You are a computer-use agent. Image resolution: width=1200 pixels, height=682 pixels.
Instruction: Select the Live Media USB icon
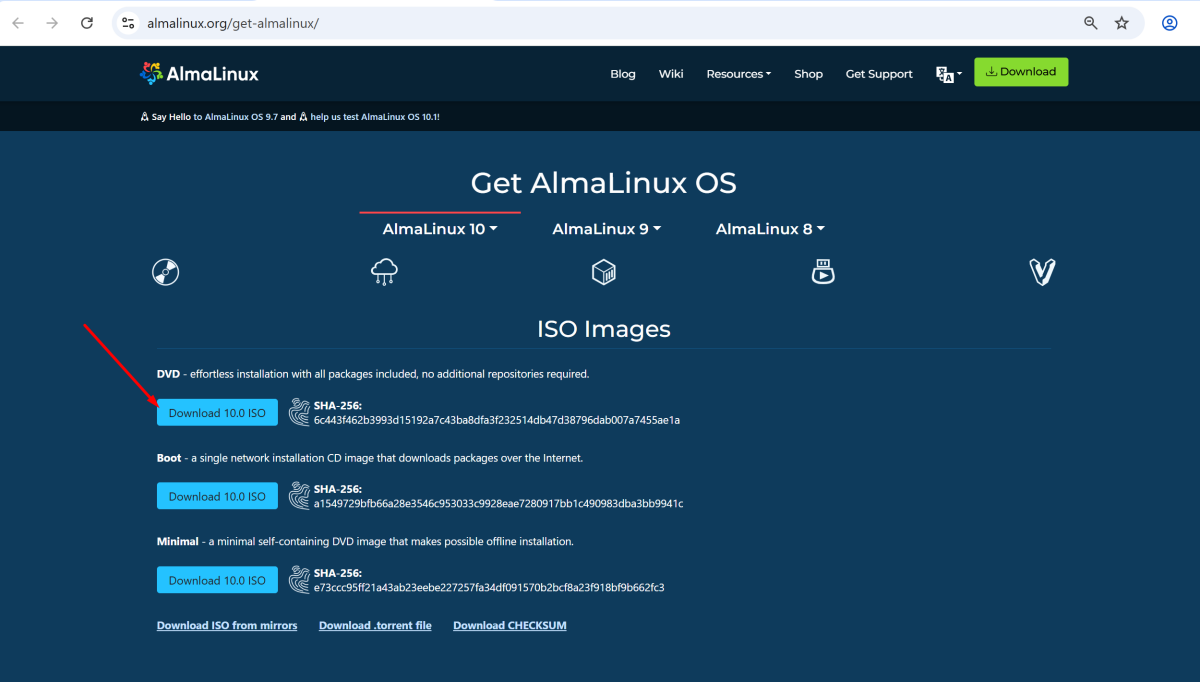tap(823, 271)
